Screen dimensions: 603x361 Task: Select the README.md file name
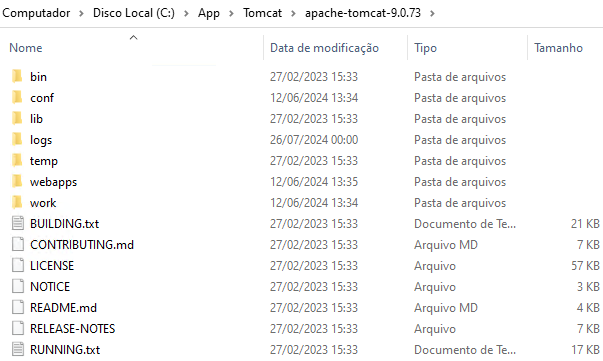(x=63, y=308)
